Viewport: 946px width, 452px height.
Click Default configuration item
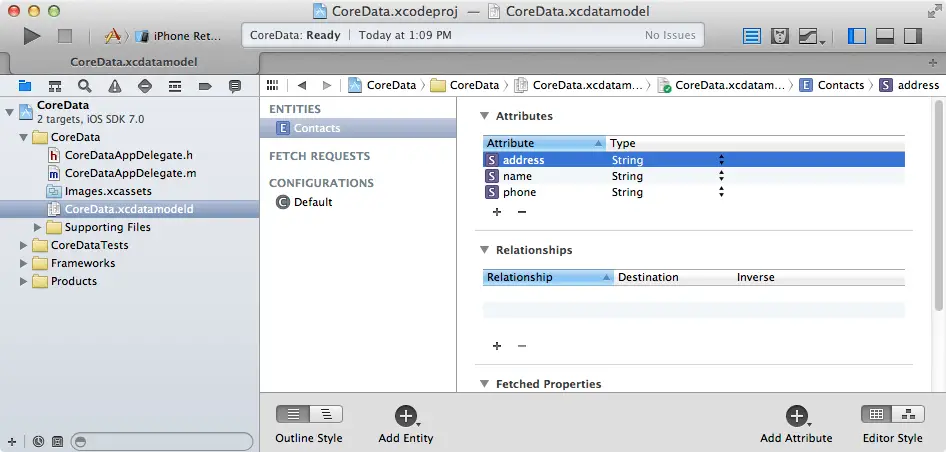[312, 202]
